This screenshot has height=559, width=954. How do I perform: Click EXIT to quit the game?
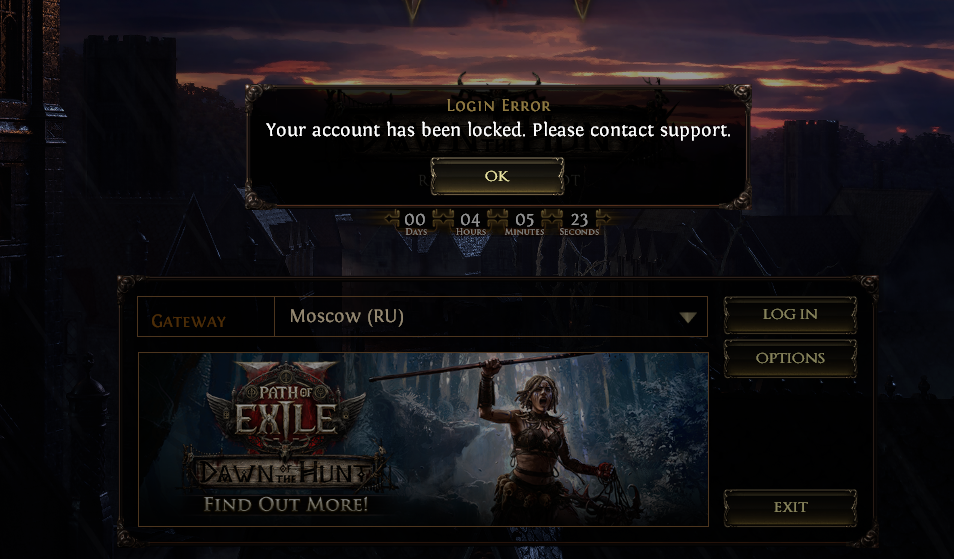pos(790,507)
